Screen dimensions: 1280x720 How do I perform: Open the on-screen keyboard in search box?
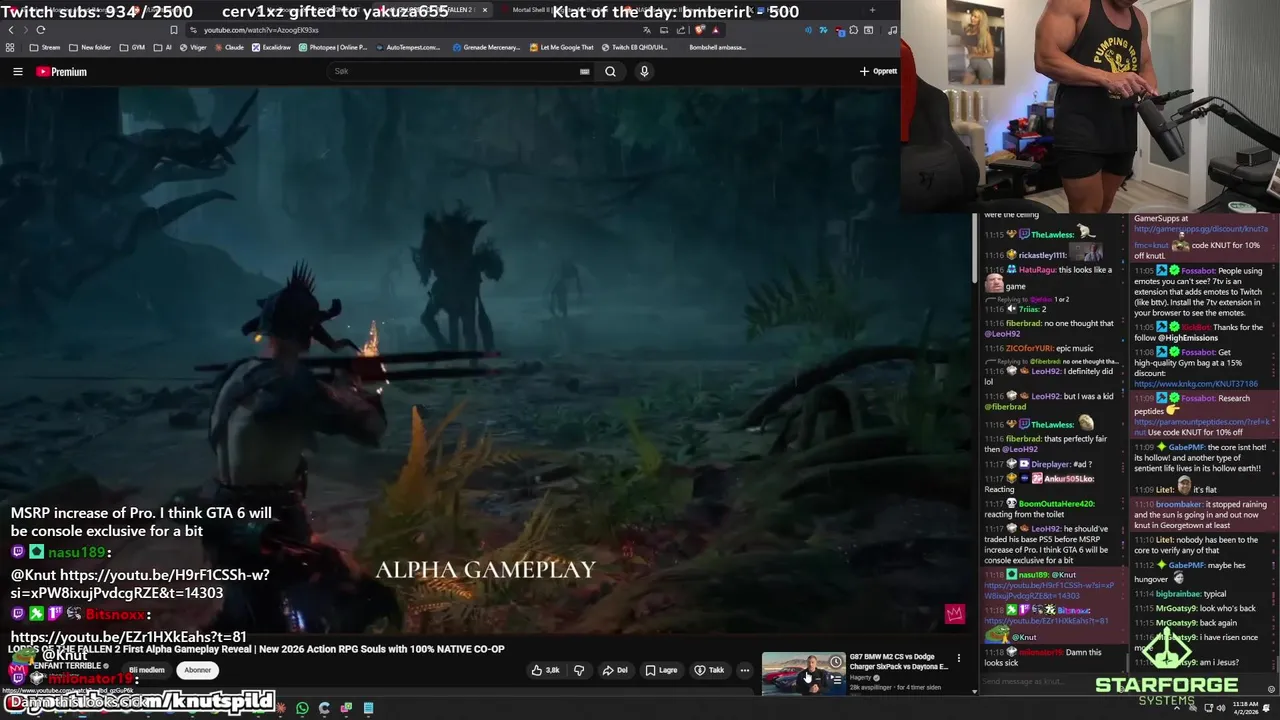coord(584,71)
